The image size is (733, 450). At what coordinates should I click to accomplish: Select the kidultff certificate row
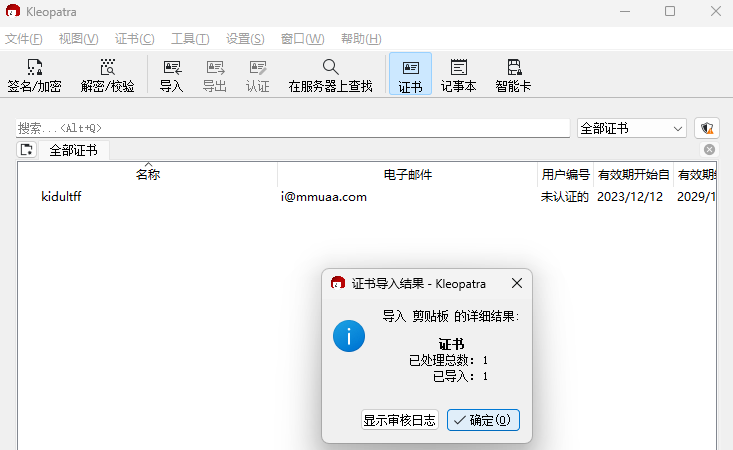(367, 197)
